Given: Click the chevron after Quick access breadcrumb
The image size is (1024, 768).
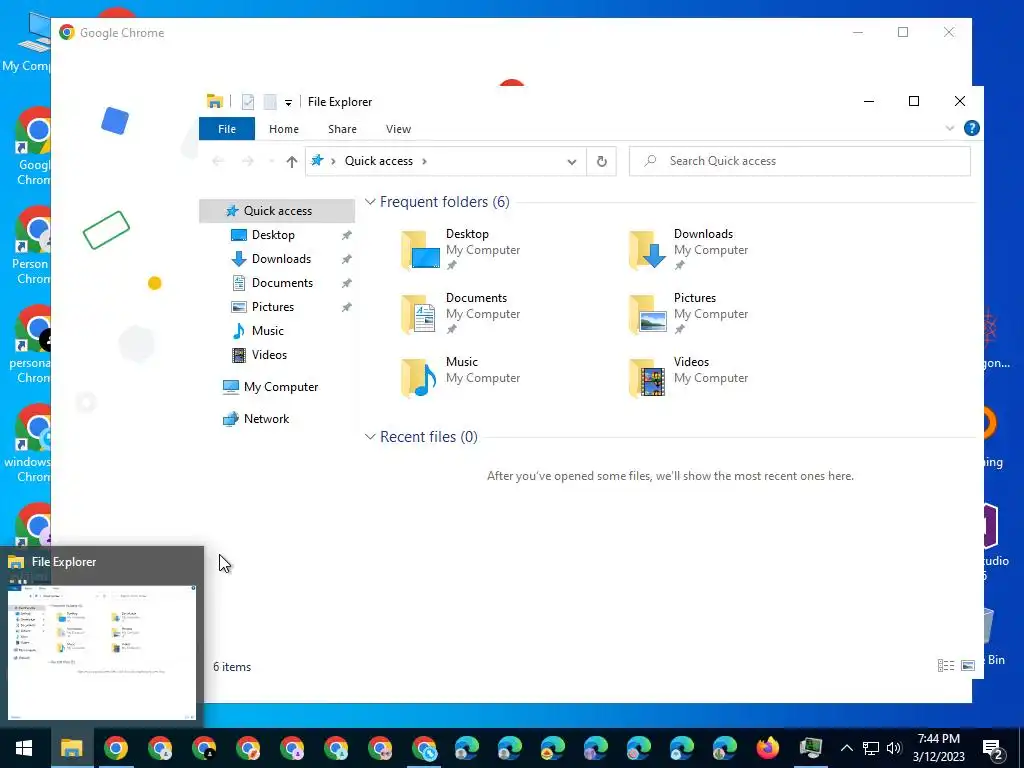Looking at the screenshot, I should tap(424, 161).
